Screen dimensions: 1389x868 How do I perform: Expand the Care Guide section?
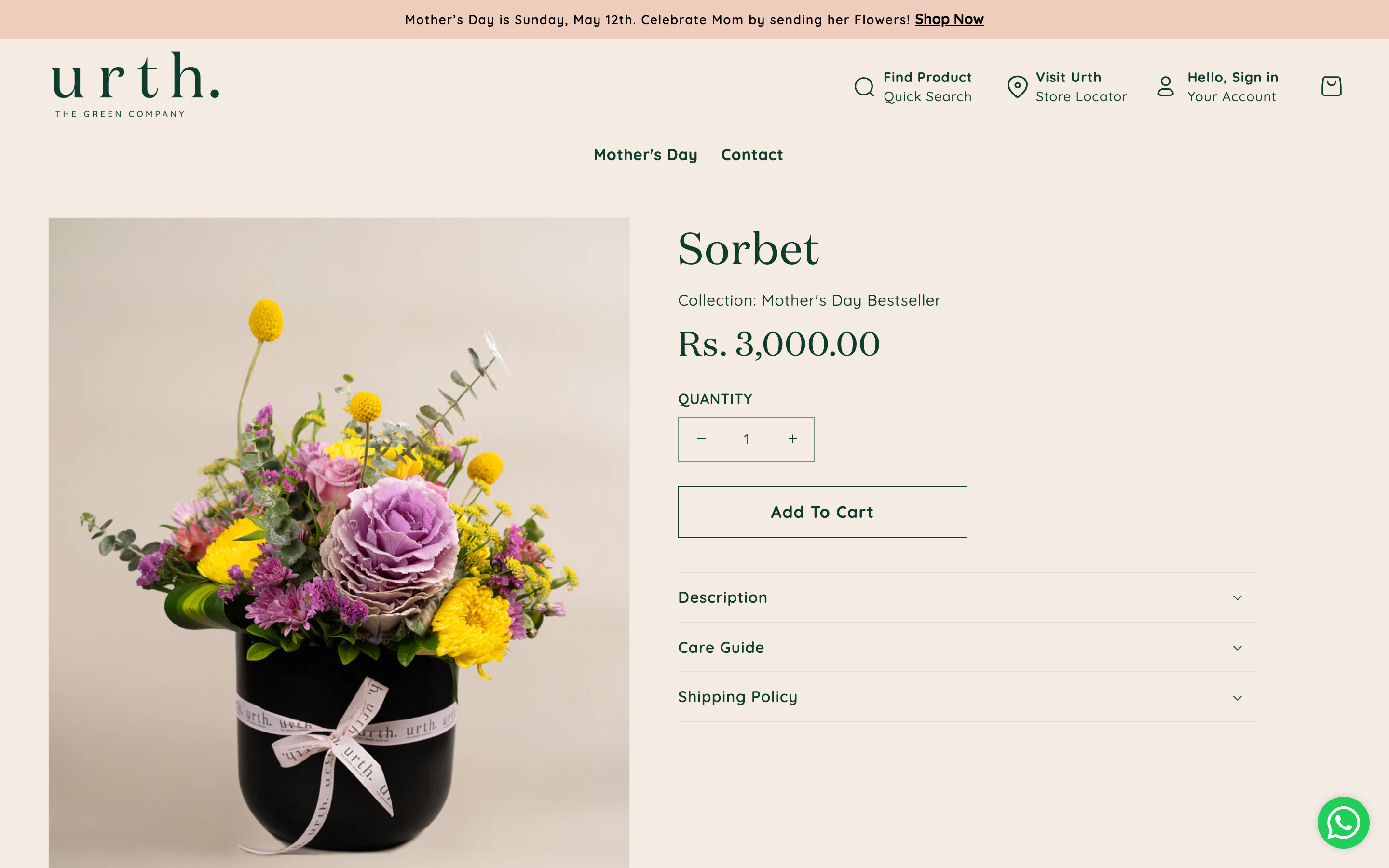coord(967,648)
